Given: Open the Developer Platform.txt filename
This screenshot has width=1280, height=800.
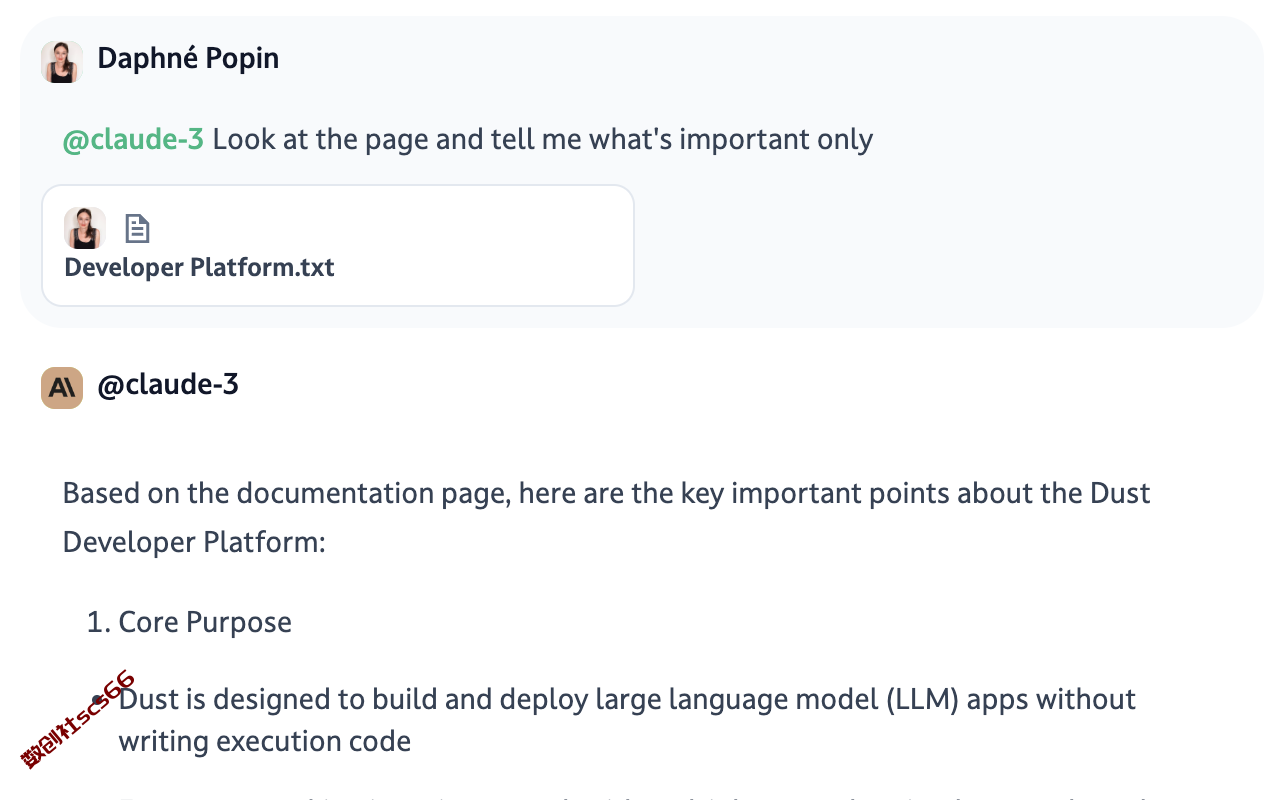Looking at the screenshot, I should coord(199,268).
